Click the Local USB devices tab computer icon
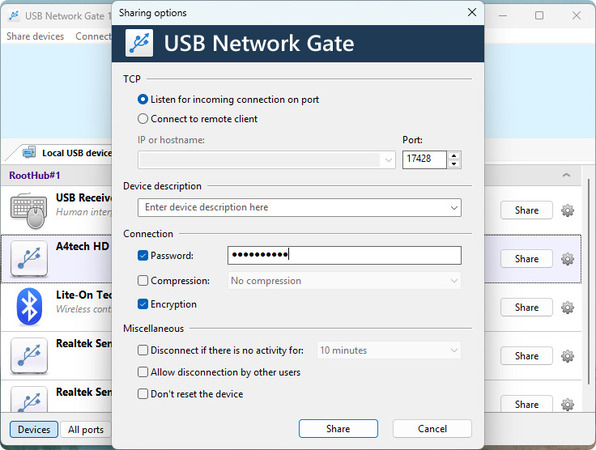Viewport: 596px width, 450px height. tap(29, 152)
